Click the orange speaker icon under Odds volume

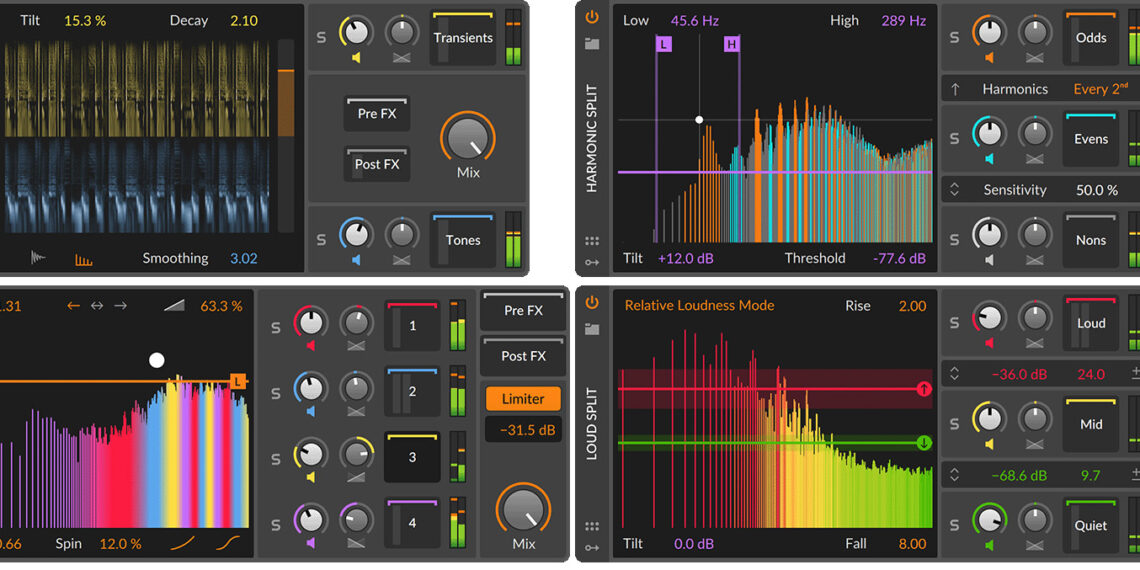[x=989, y=58]
